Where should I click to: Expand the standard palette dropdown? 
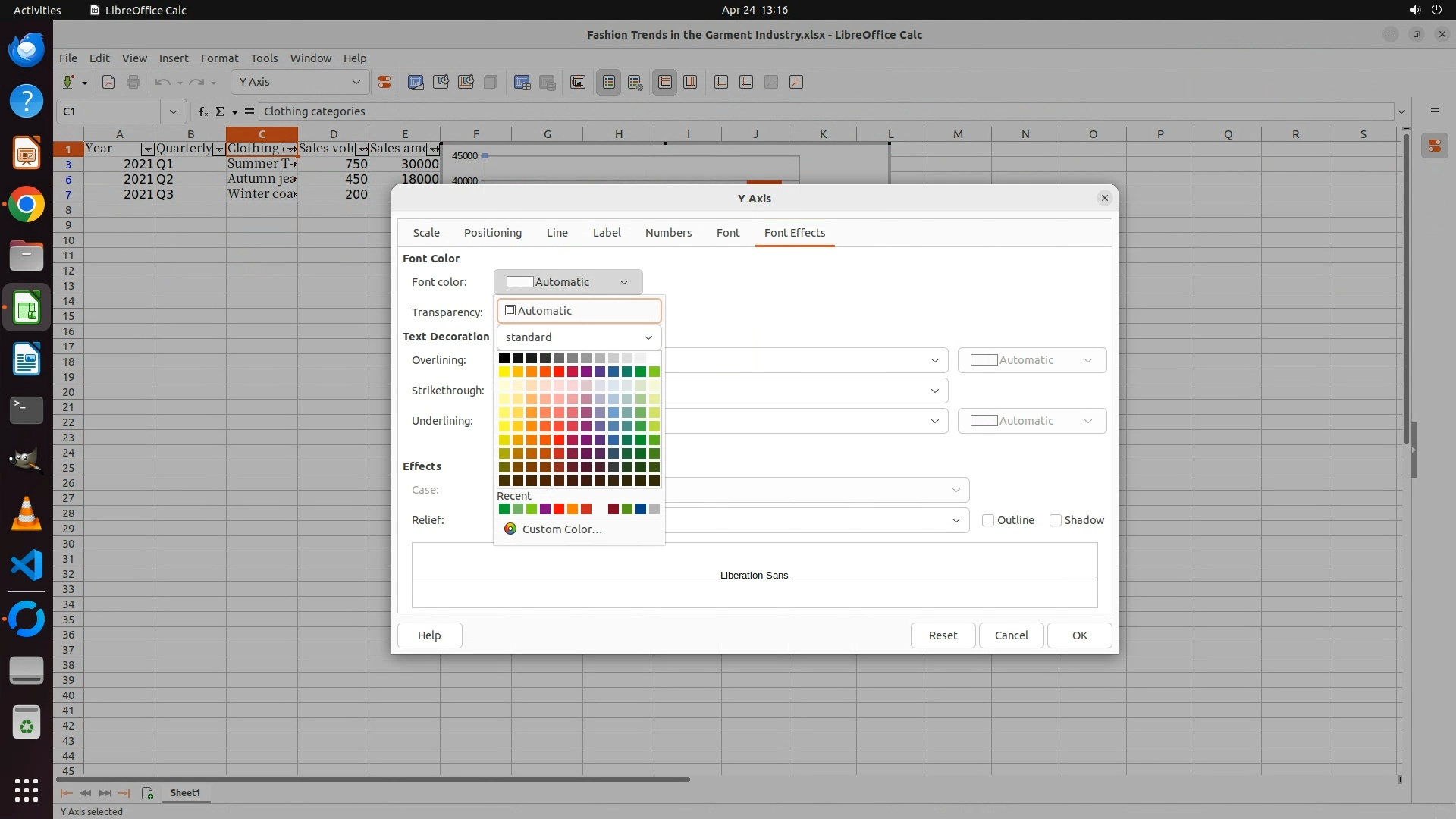pyautogui.click(x=579, y=337)
